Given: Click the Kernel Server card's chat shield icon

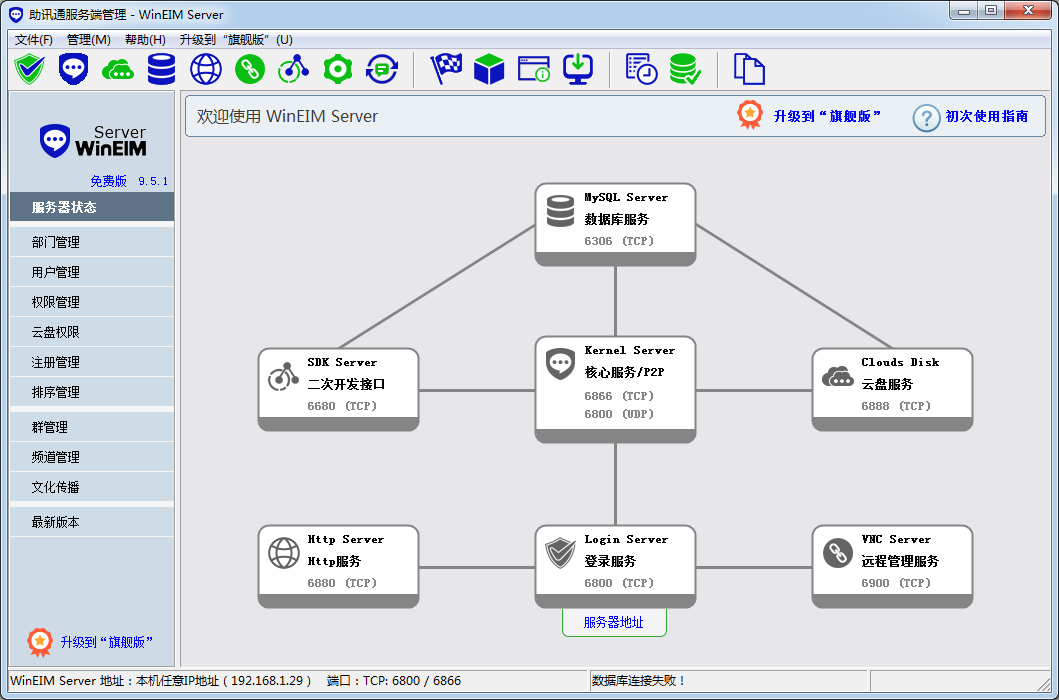Looking at the screenshot, I should (561, 365).
